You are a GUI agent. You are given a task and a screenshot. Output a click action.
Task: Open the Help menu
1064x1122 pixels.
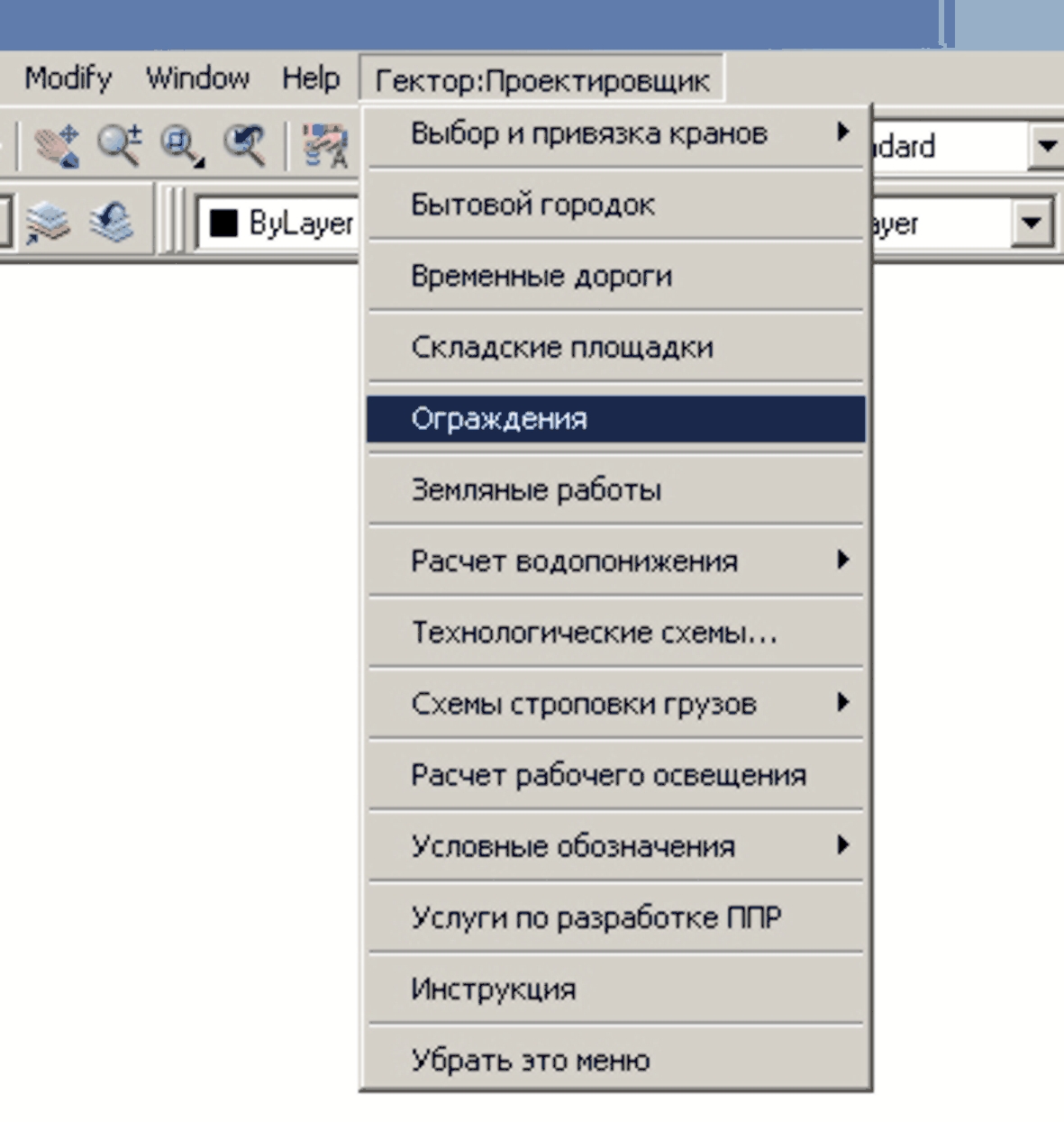click(x=311, y=78)
